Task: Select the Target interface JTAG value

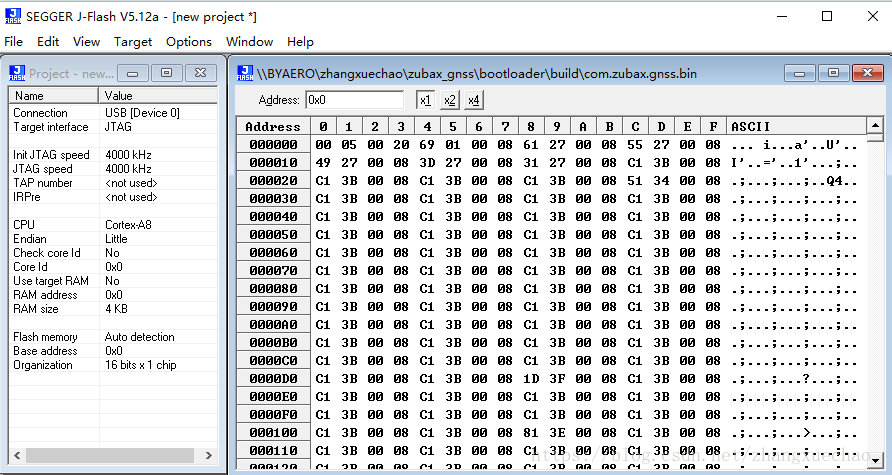Action: [118, 127]
